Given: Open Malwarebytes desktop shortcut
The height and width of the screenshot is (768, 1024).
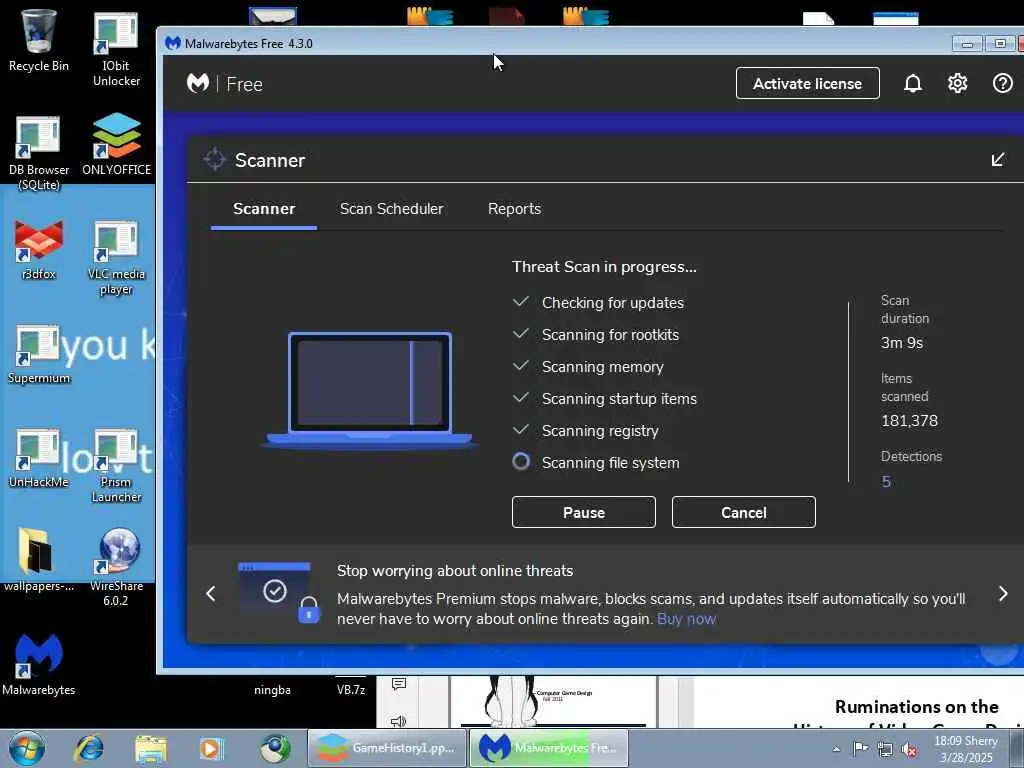Looking at the screenshot, I should 39,664.
